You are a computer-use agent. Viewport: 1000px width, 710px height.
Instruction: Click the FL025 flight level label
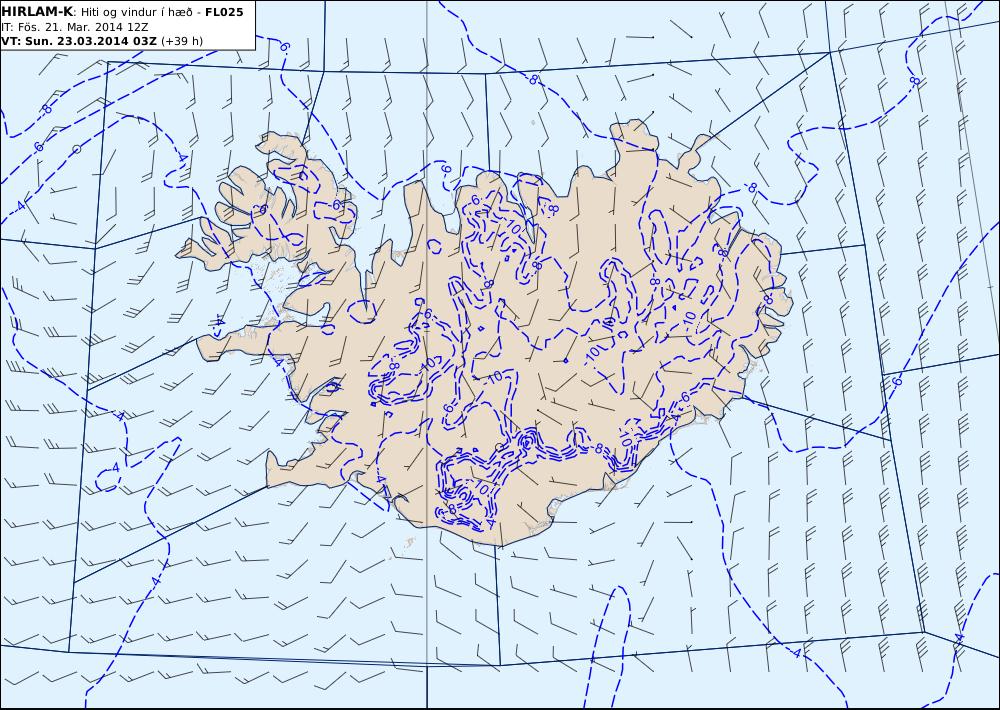tap(224, 12)
